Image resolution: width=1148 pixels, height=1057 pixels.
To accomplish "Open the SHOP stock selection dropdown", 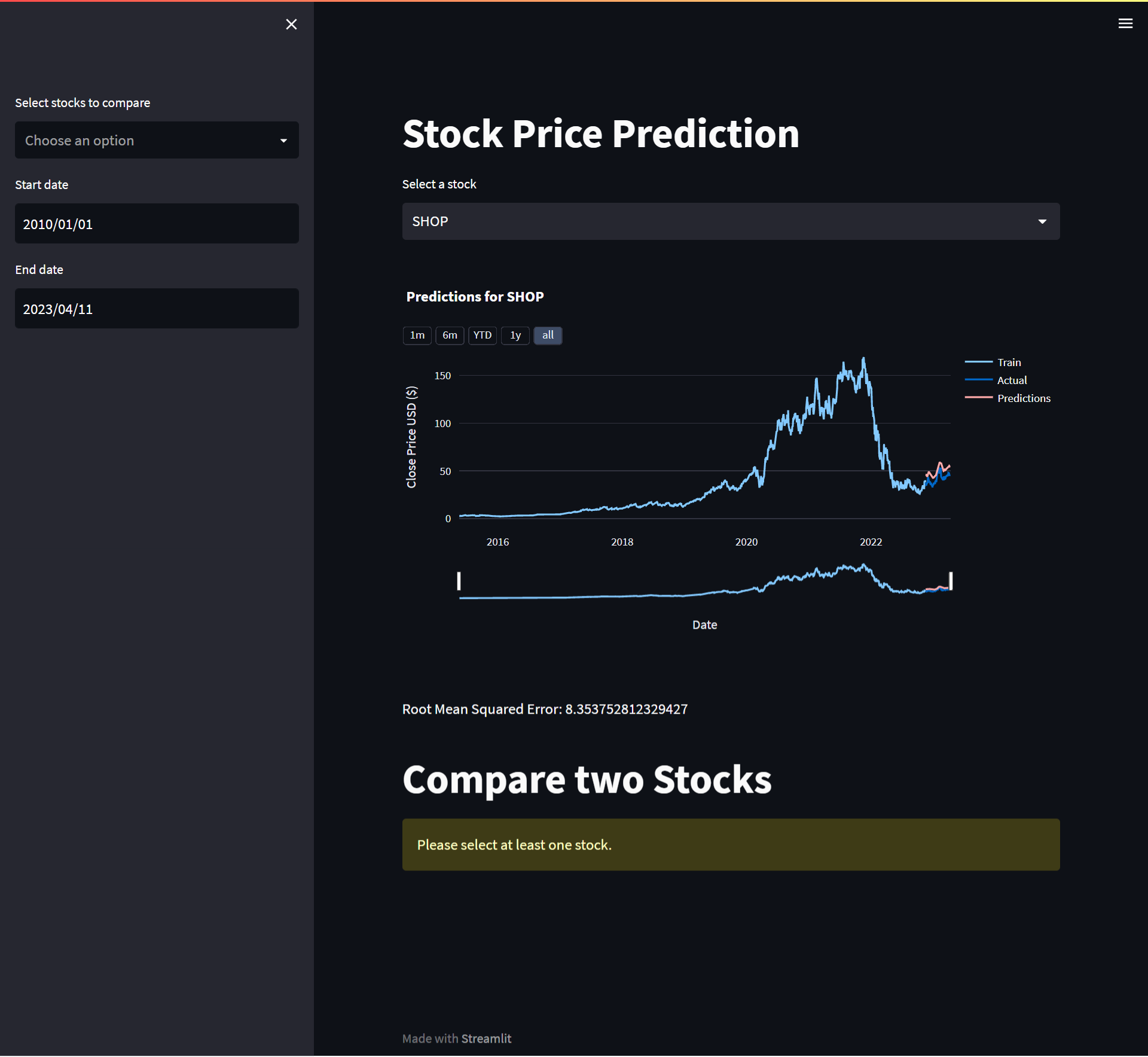I will click(730, 221).
